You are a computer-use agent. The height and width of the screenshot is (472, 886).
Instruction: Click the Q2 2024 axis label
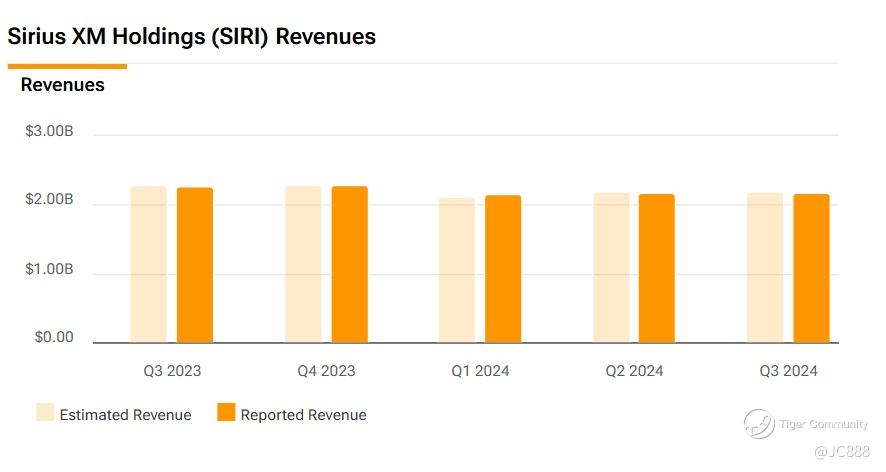634,371
